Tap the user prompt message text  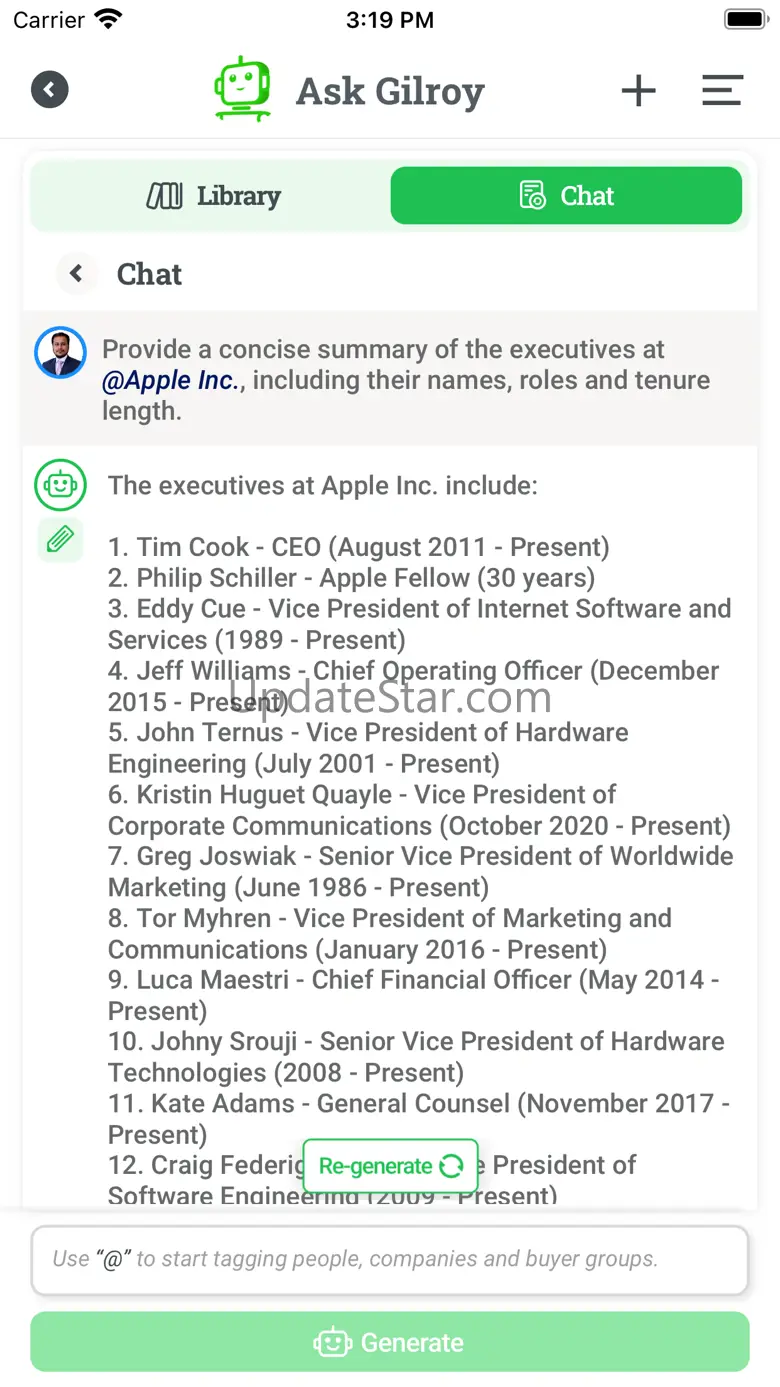click(406, 381)
